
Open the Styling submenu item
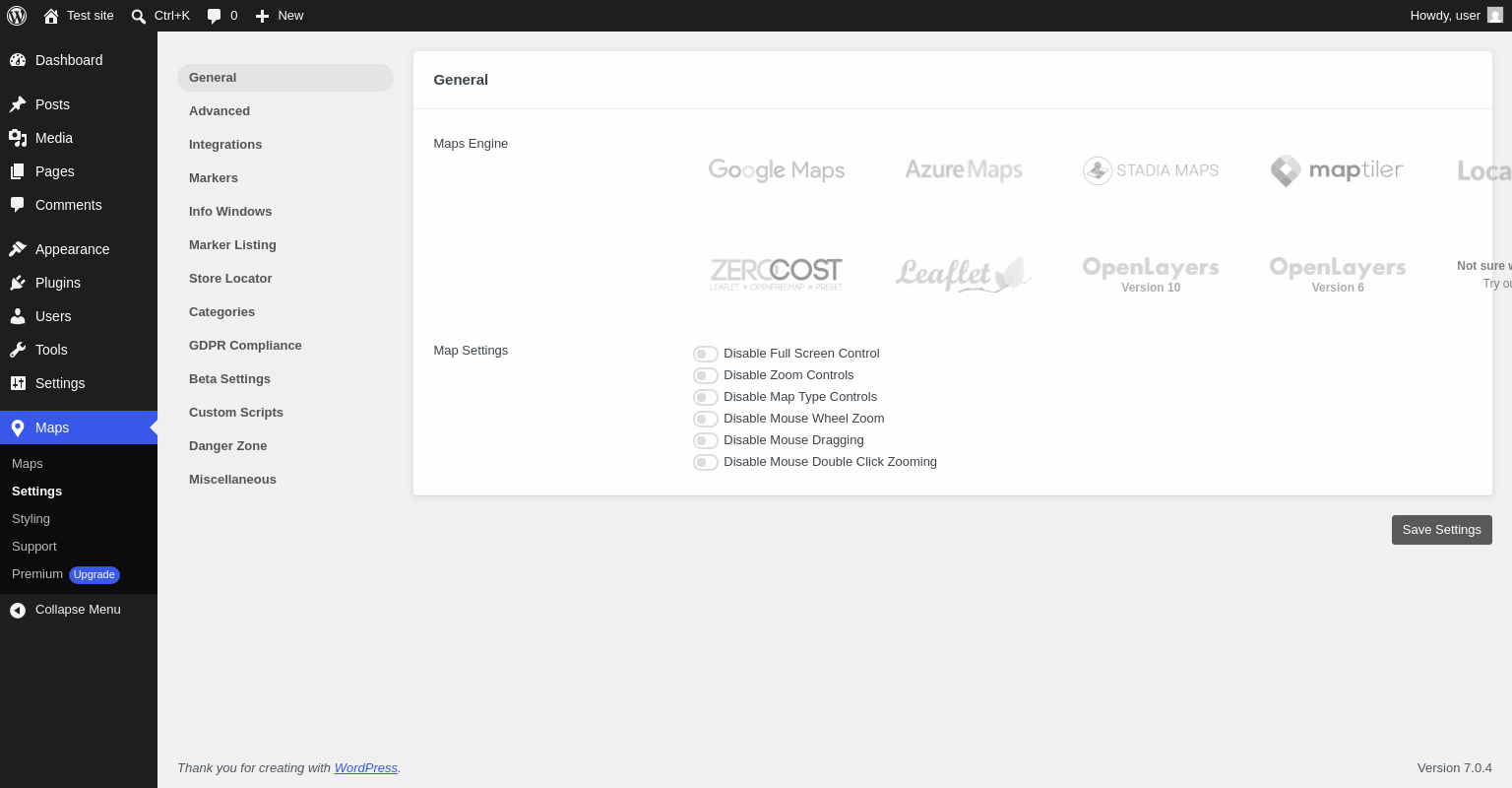[79, 519]
